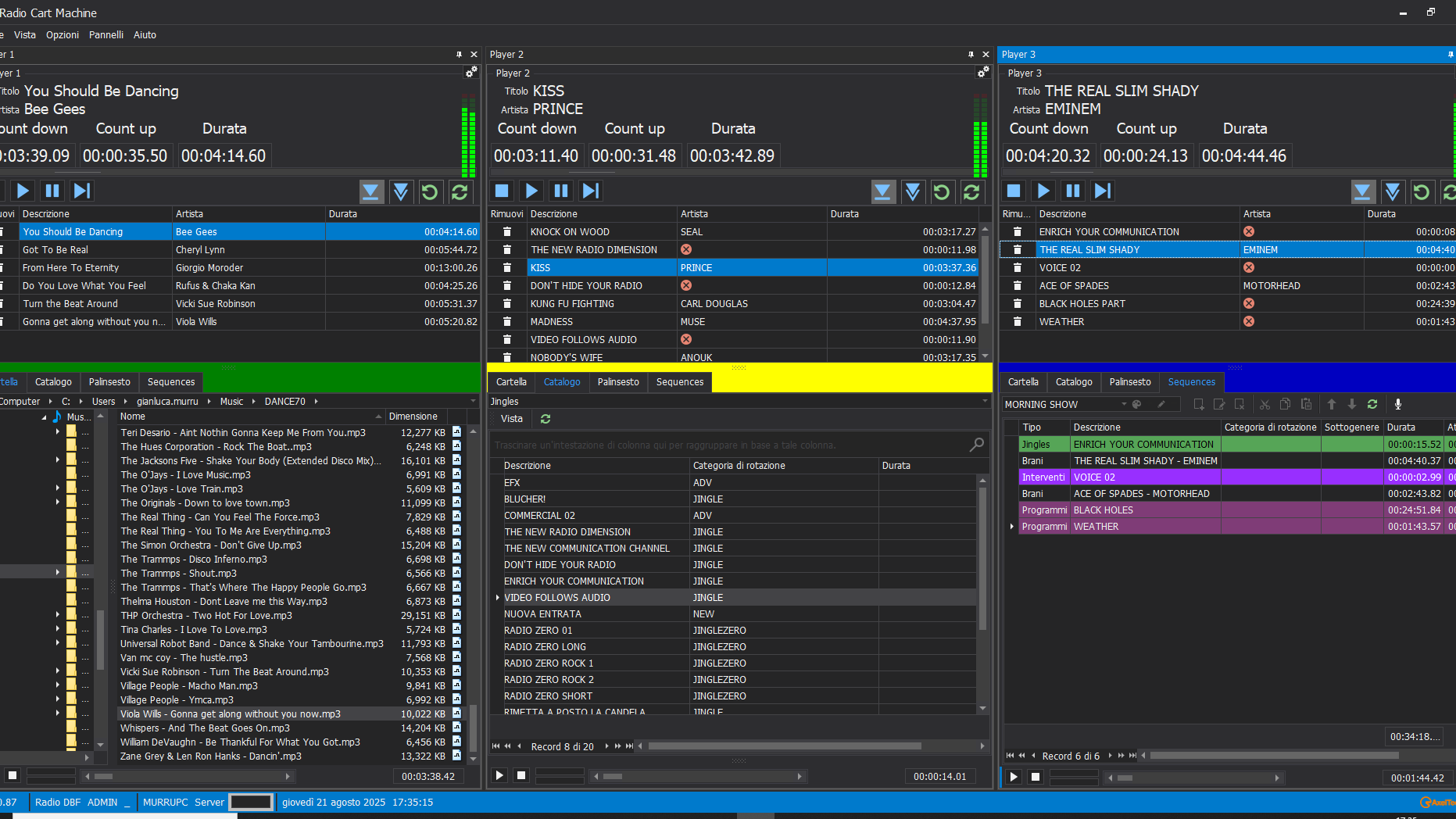
Task: Click refresh icon next to Vista
Action: 546,419
